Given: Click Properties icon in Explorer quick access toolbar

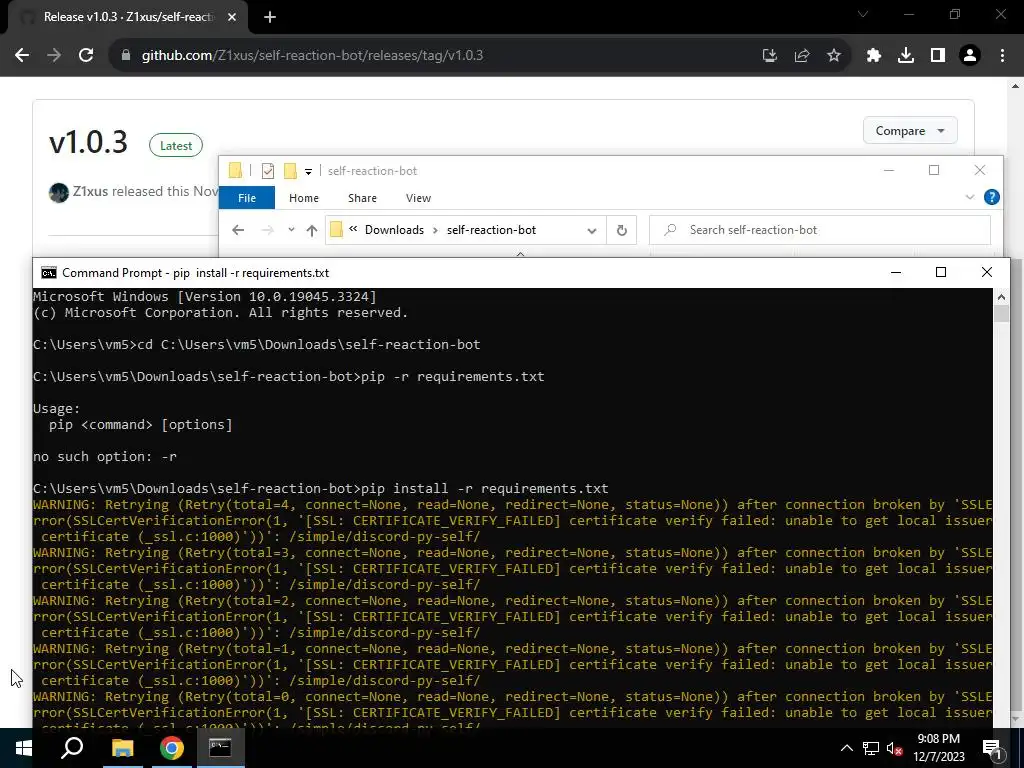Looking at the screenshot, I should (268, 171).
